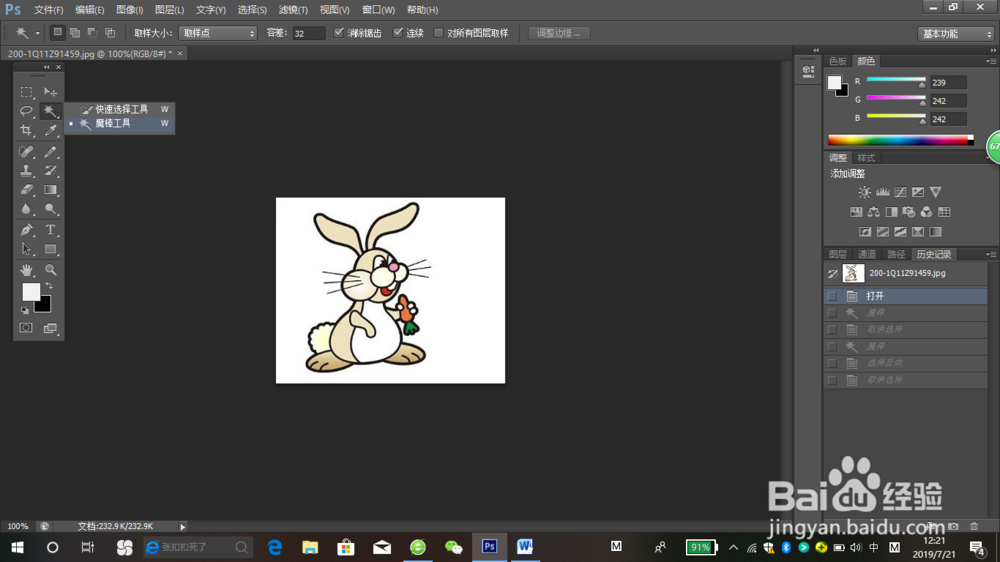Enable sample all layers (对所有图层取样) checkbox
Image resolution: width=1000 pixels, height=562 pixels.
click(x=439, y=33)
